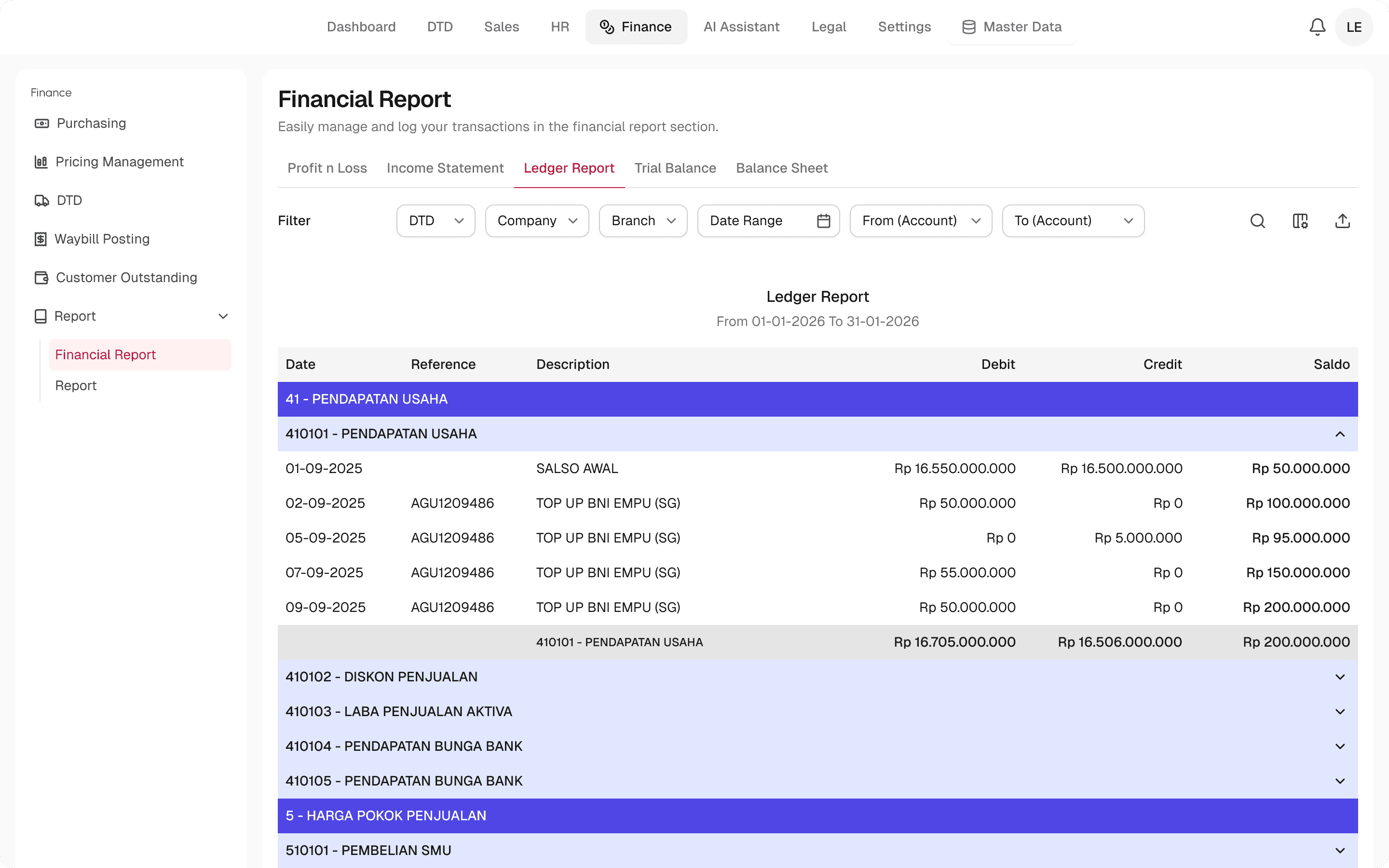The image size is (1389, 868).
Task: Open the Dashboard top menu
Action: (x=361, y=27)
